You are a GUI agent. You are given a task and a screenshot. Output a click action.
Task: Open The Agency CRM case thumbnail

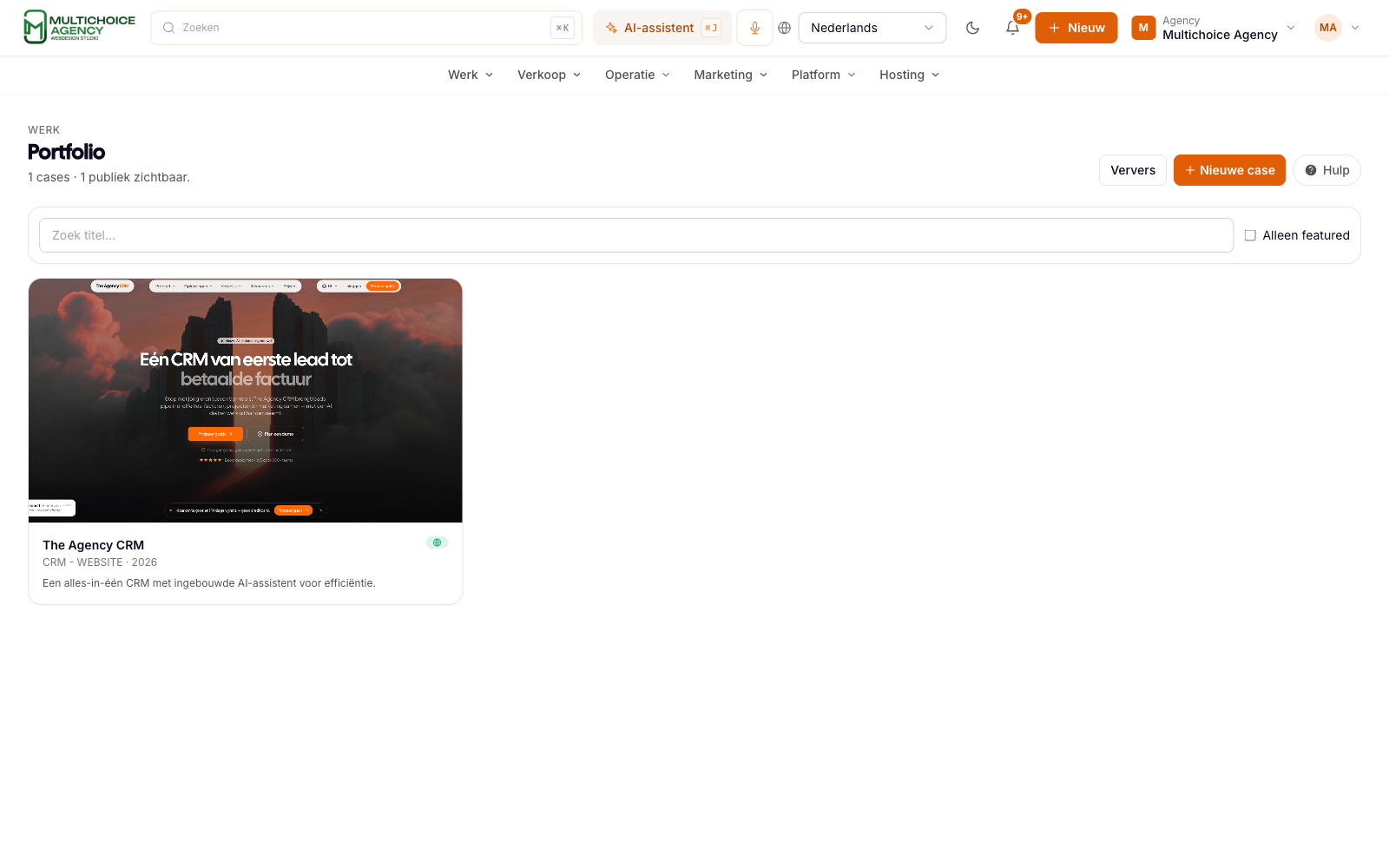(246, 400)
